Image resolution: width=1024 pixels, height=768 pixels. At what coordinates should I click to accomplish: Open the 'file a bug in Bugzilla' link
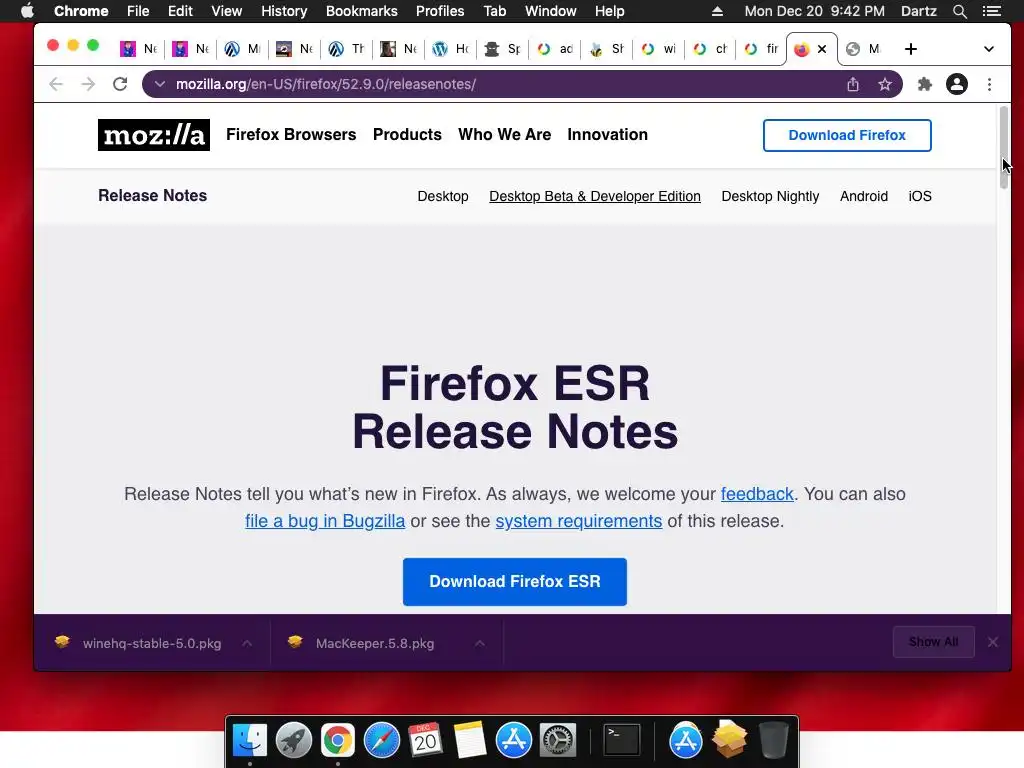(325, 521)
